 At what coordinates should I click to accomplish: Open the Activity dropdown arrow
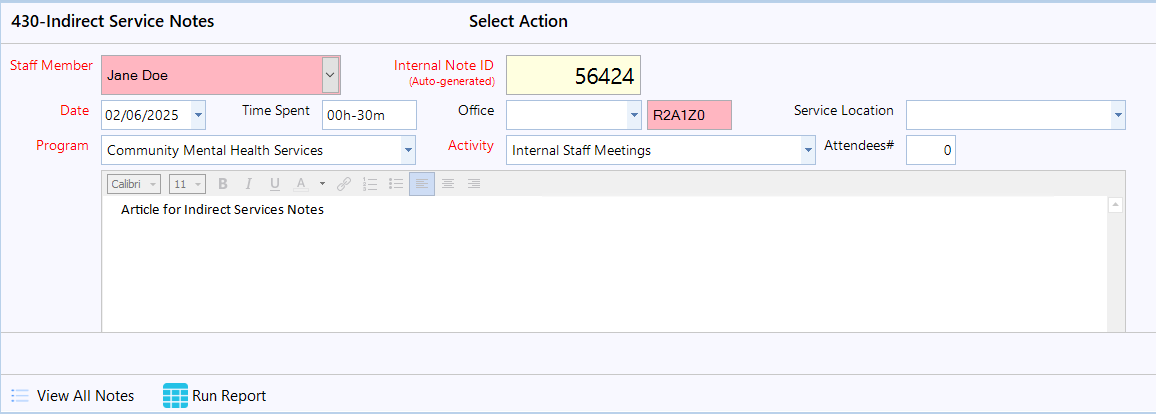(x=808, y=150)
